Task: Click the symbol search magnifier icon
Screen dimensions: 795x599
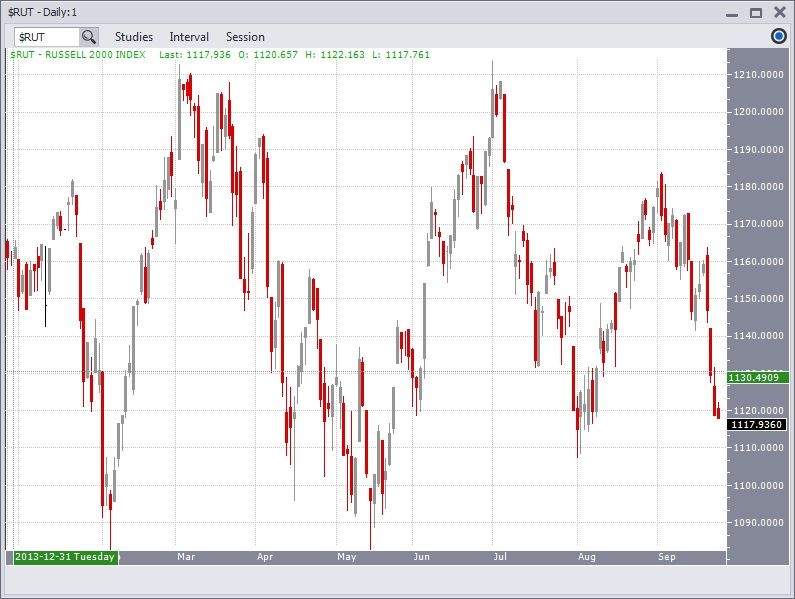Action: click(x=89, y=37)
